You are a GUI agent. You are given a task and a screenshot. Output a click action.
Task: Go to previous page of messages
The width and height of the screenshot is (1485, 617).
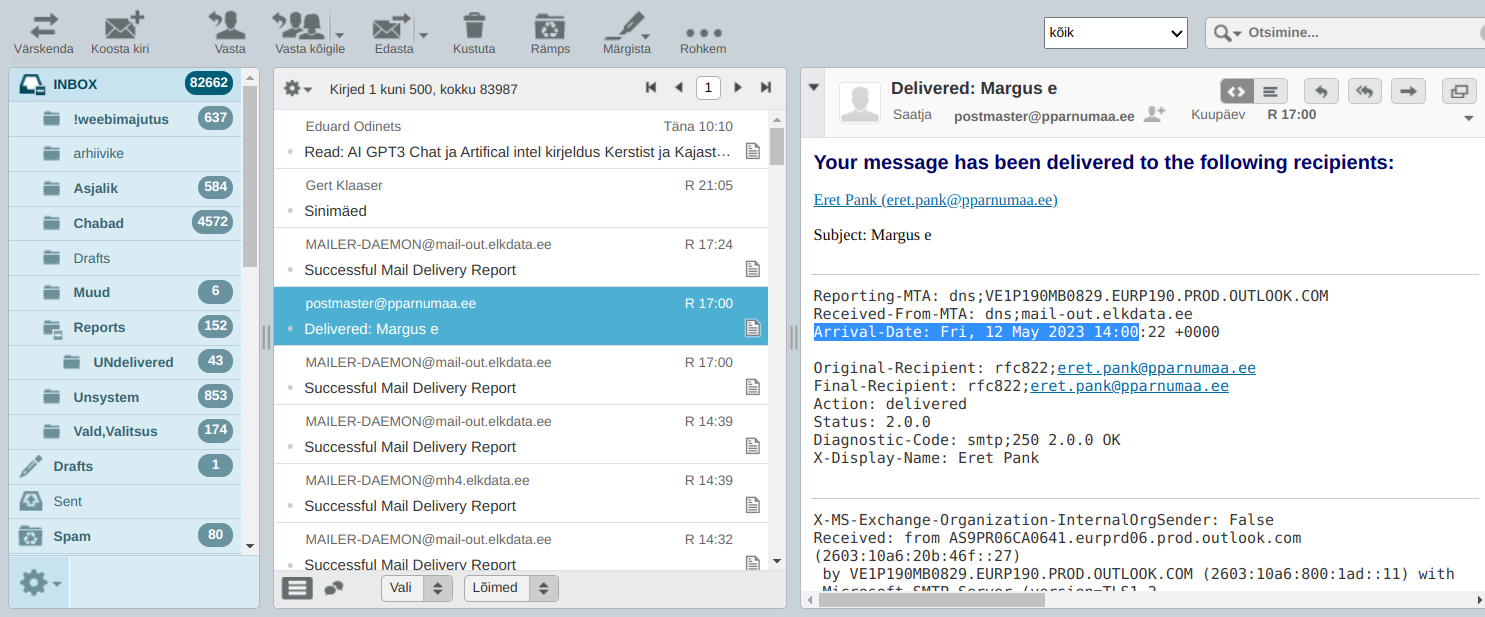coord(679,88)
